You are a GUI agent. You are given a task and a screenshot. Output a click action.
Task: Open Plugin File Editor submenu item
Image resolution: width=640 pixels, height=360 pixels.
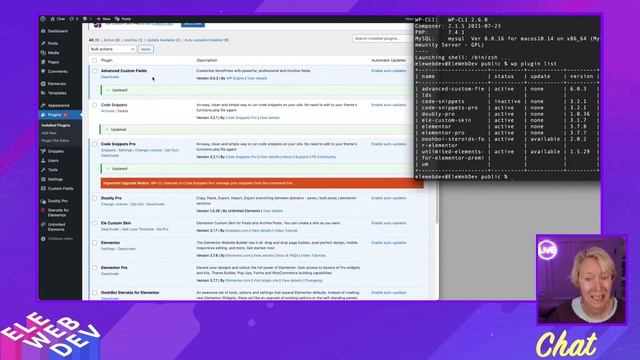click(56, 140)
